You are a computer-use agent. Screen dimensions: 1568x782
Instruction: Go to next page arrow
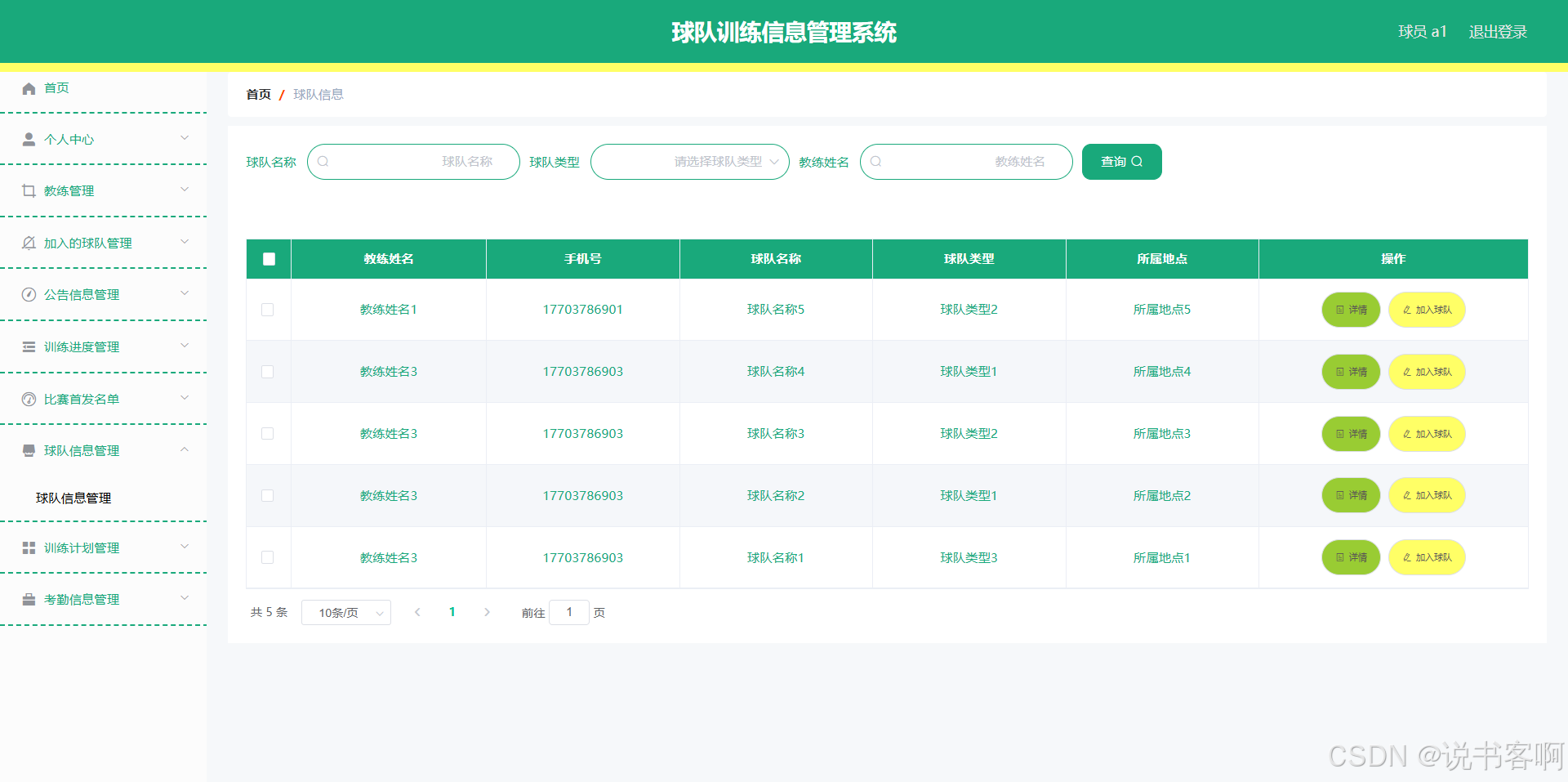(x=487, y=612)
